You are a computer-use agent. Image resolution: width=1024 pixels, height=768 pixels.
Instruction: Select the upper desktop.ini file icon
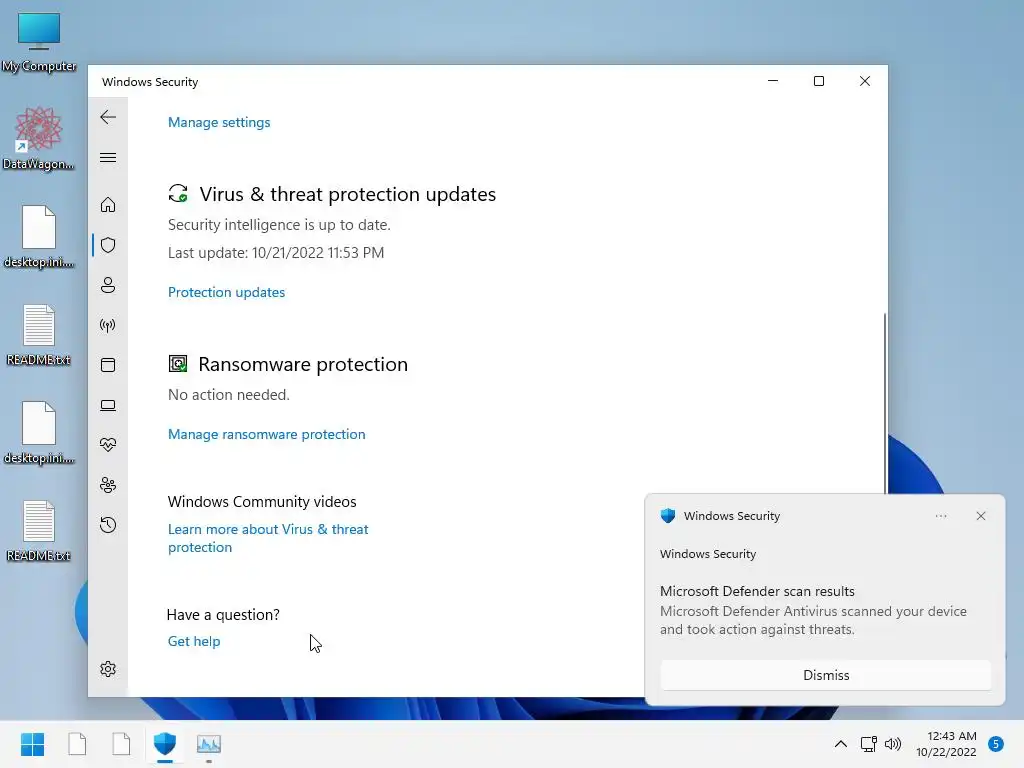point(39,236)
